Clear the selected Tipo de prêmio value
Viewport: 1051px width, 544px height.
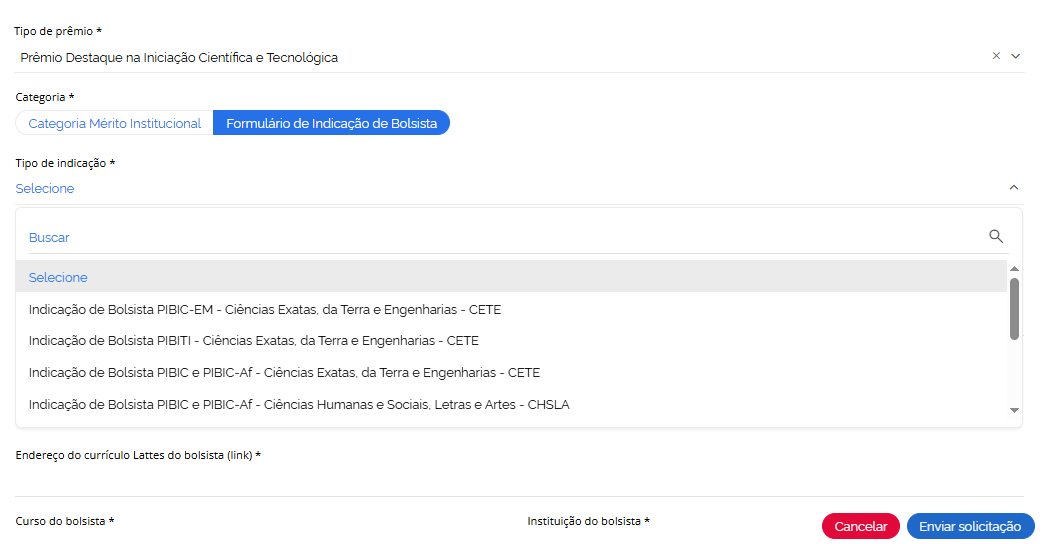point(996,57)
